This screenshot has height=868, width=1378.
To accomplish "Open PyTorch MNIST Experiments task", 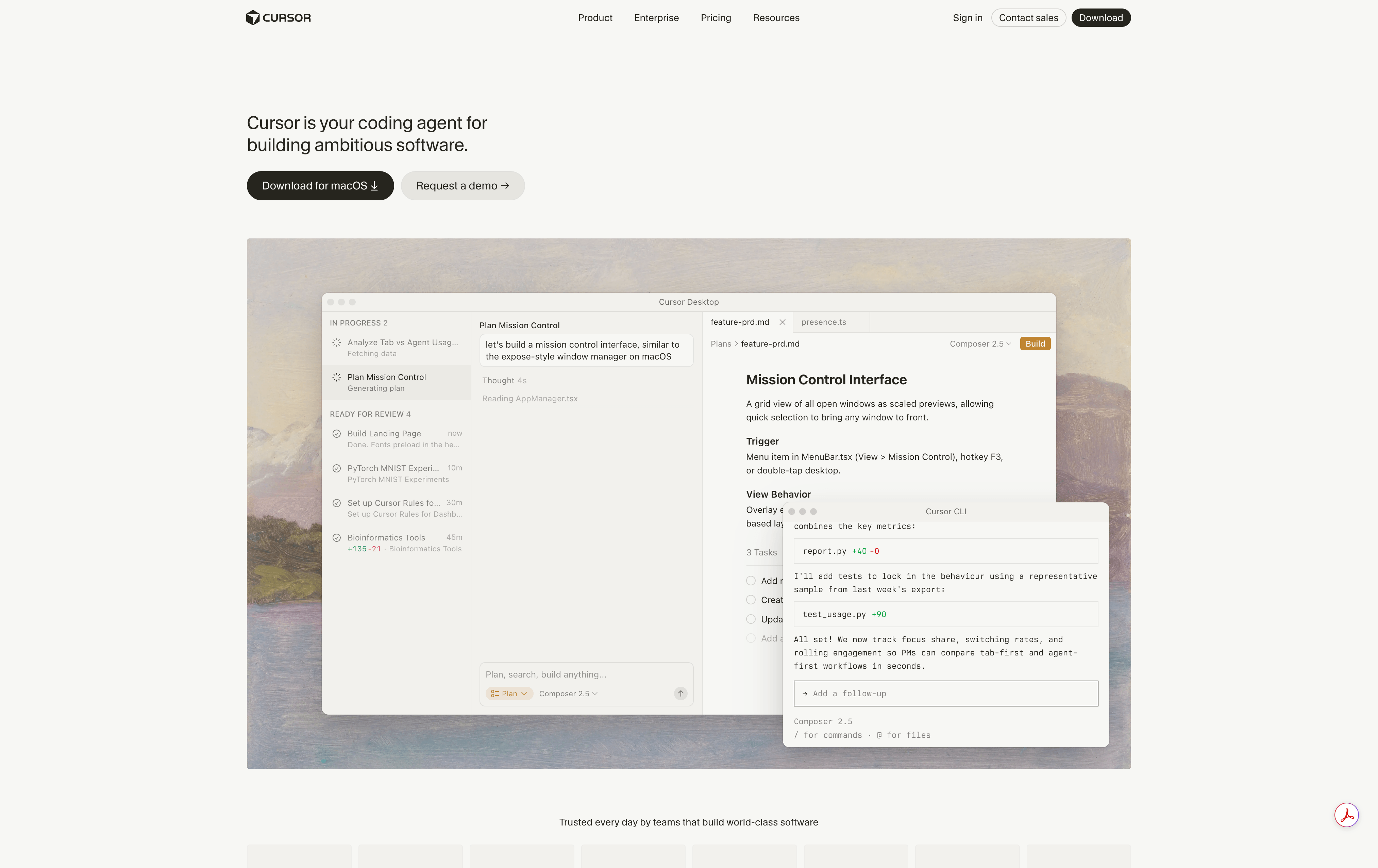I will (x=396, y=474).
